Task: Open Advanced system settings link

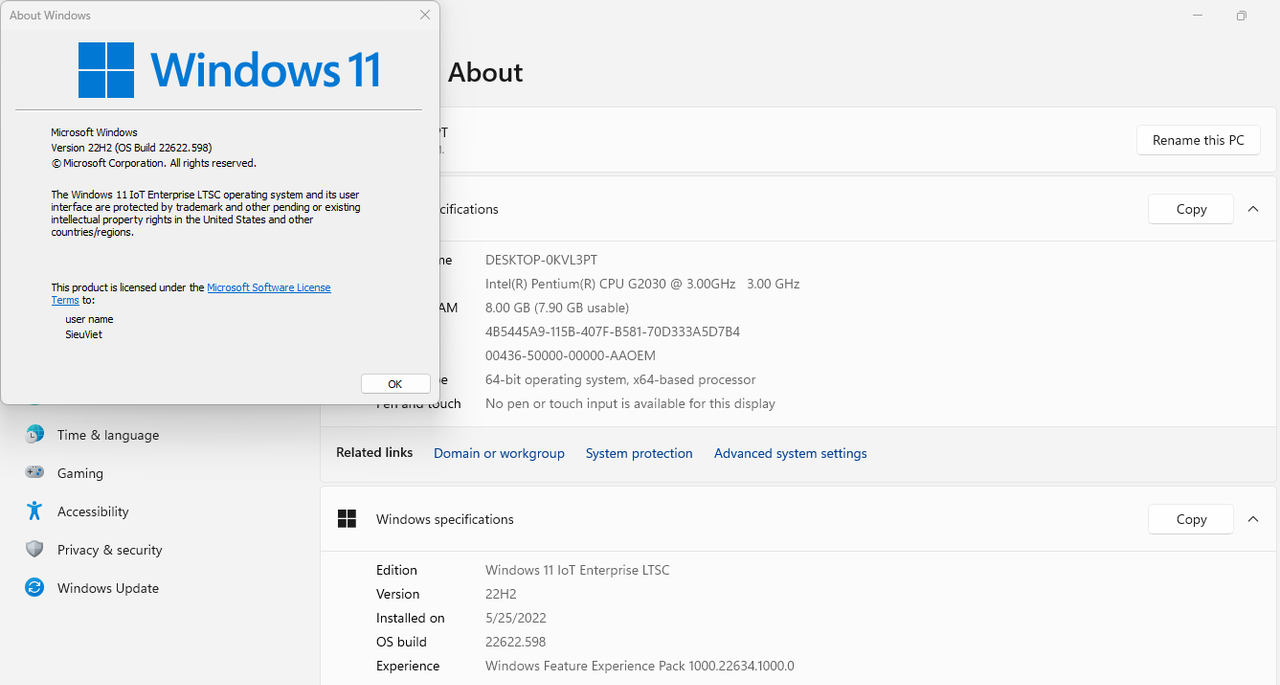Action: pyautogui.click(x=790, y=453)
